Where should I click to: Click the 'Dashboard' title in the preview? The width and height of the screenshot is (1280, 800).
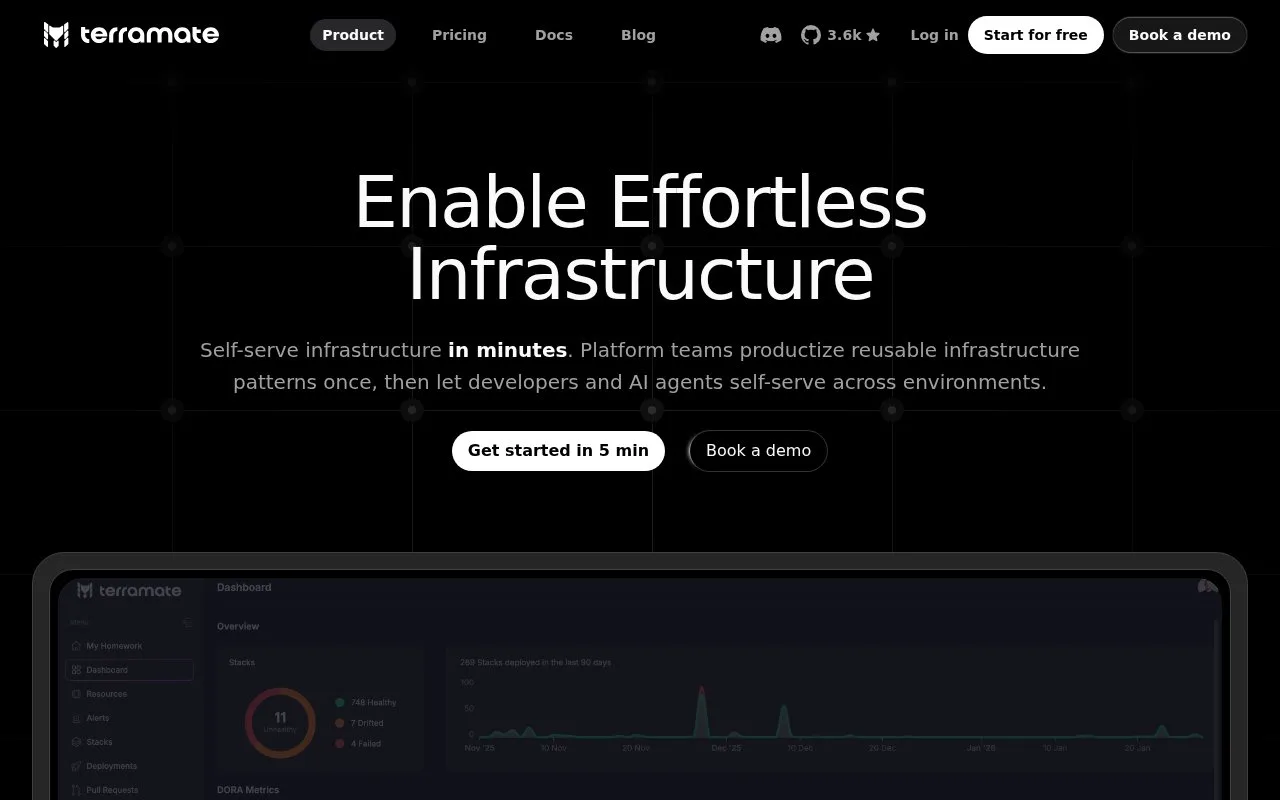[x=244, y=588]
